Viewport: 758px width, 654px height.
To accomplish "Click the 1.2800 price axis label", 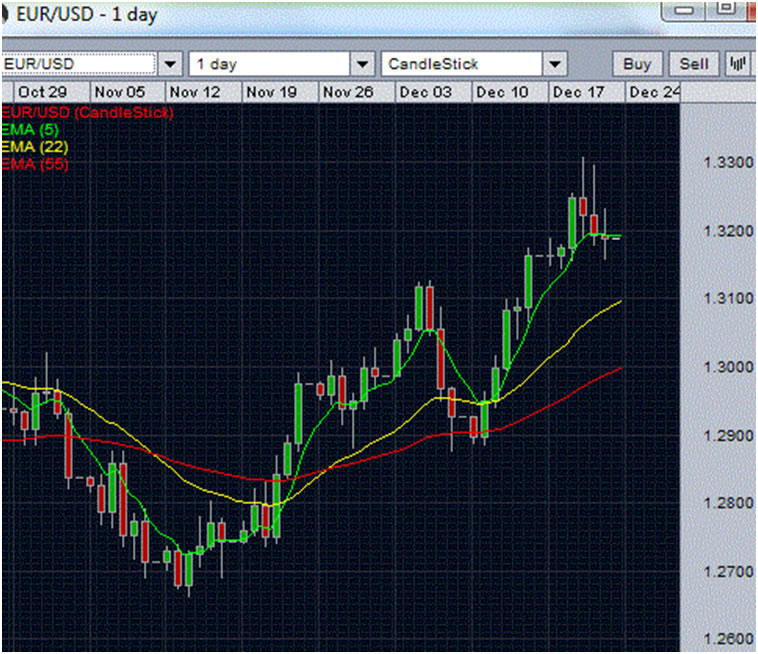I will click(728, 503).
